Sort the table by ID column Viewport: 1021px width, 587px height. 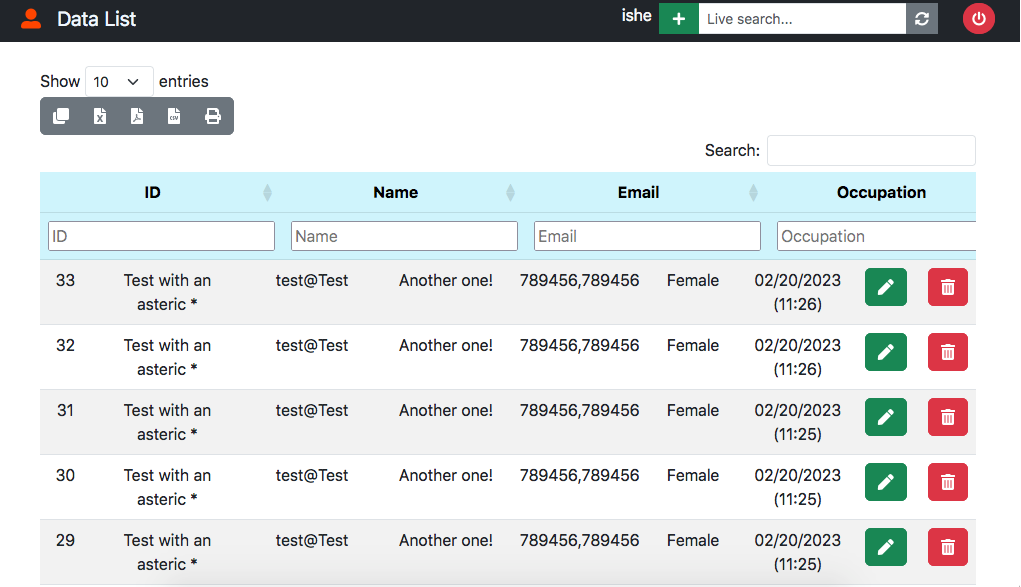[153, 193]
